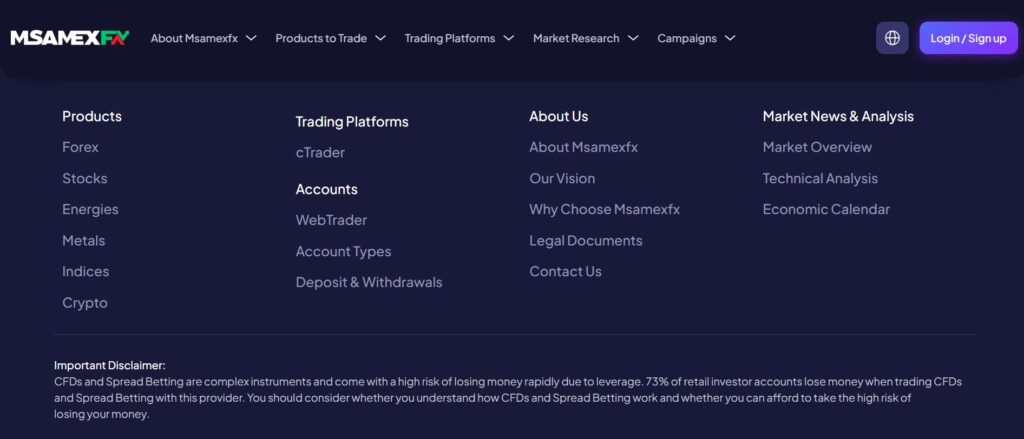Open the Campaigns menu

pyautogui.click(x=695, y=38)
